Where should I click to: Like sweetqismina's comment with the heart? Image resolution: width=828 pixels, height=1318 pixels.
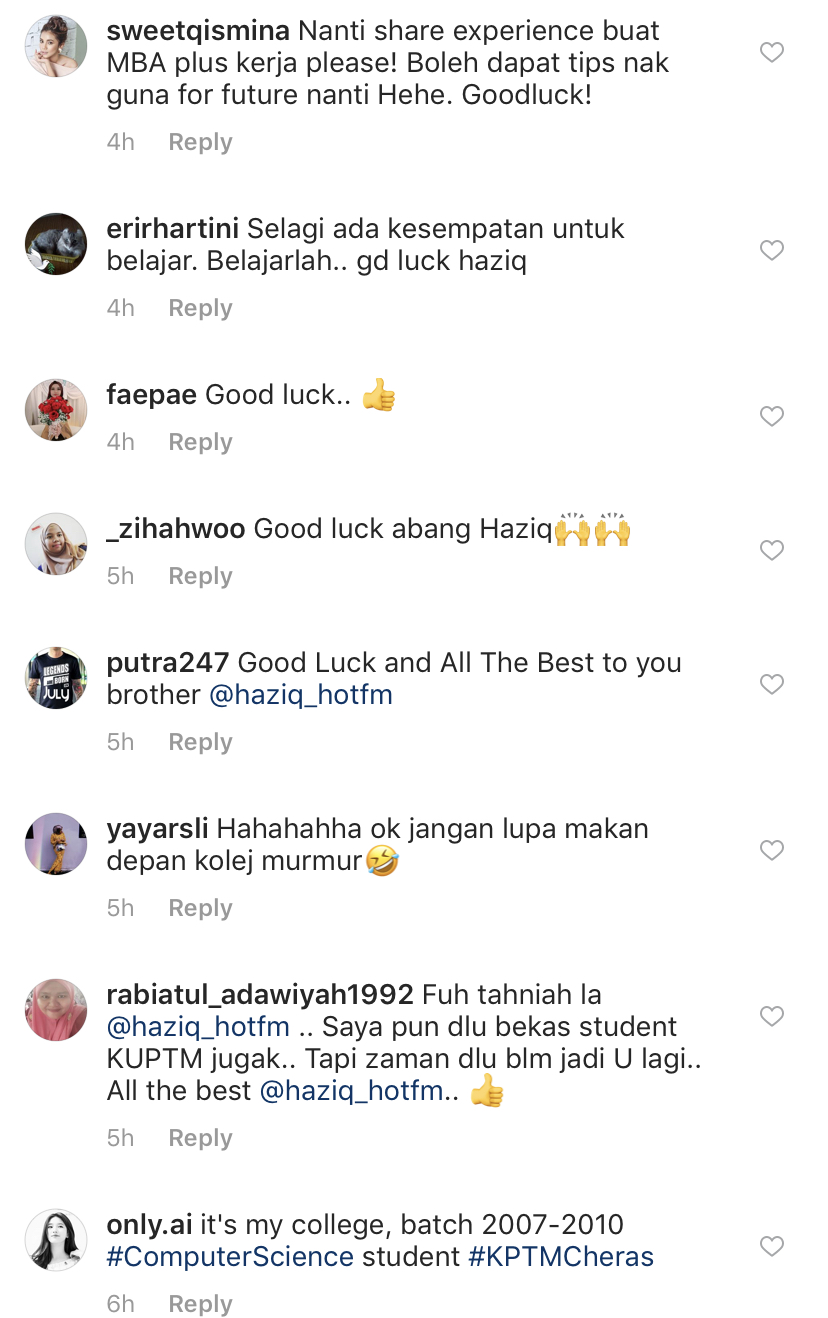(772, 52)
